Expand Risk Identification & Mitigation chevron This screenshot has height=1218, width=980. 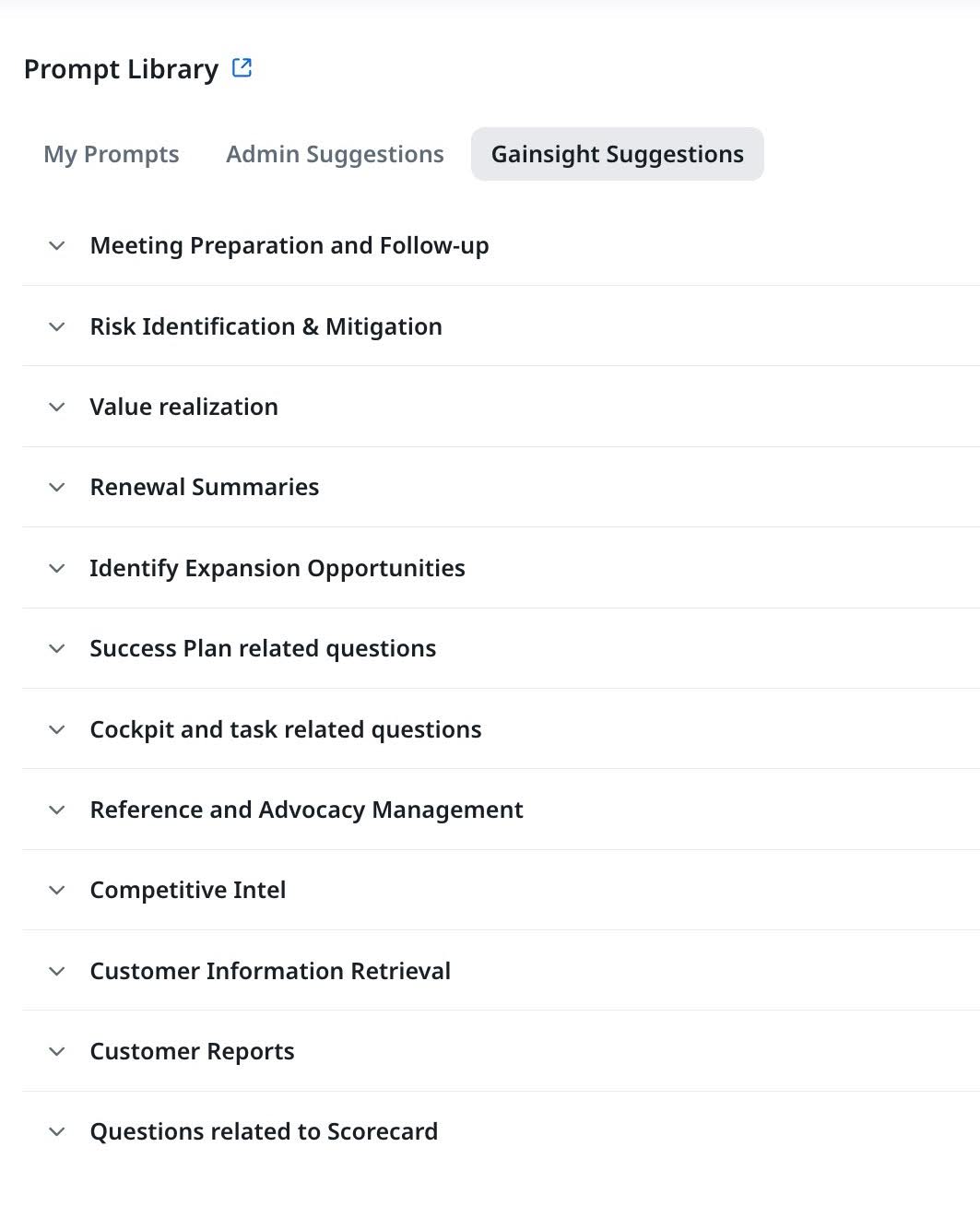[x=56, y=327]
